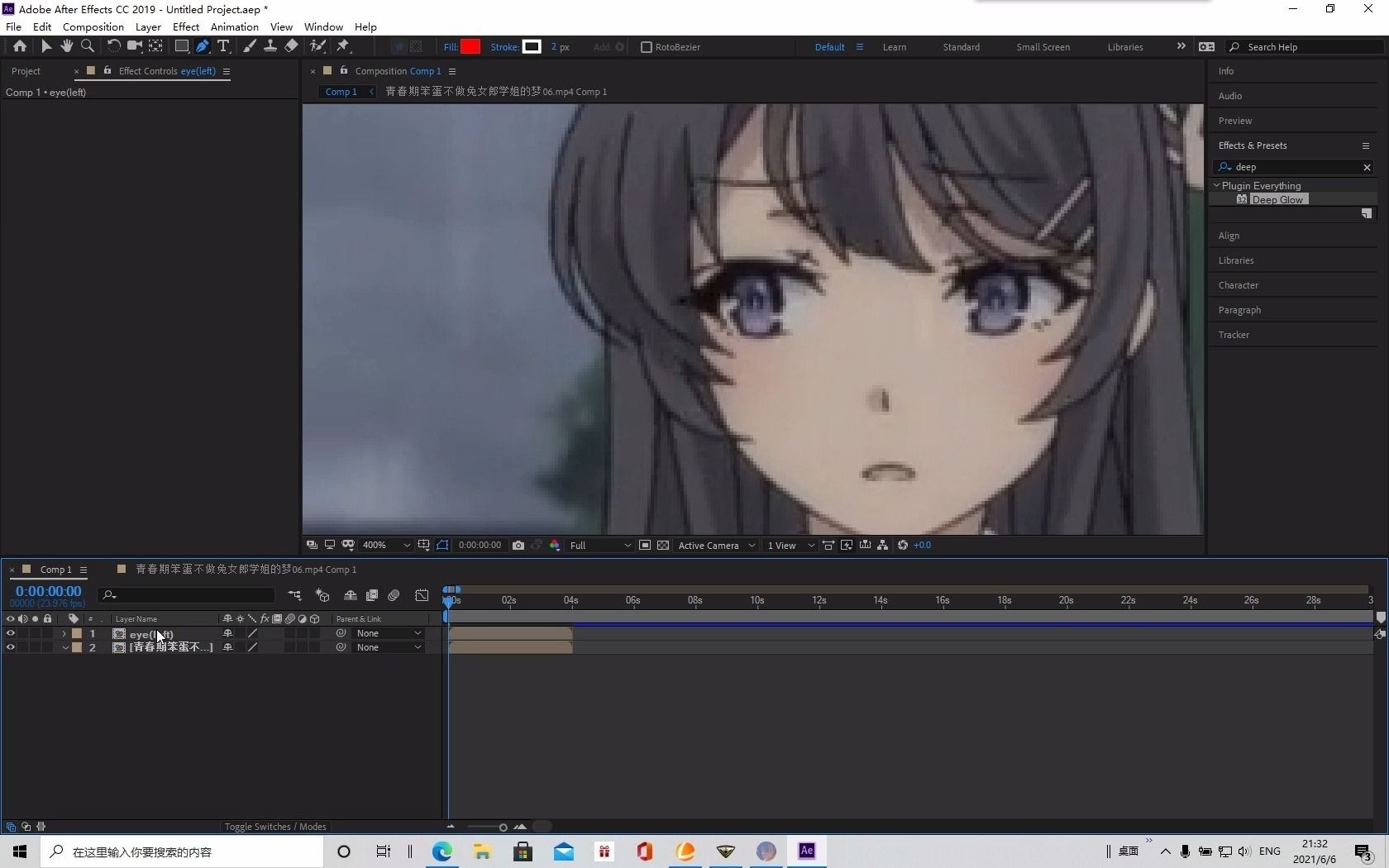Select the Hand tool

click(66, 46)
